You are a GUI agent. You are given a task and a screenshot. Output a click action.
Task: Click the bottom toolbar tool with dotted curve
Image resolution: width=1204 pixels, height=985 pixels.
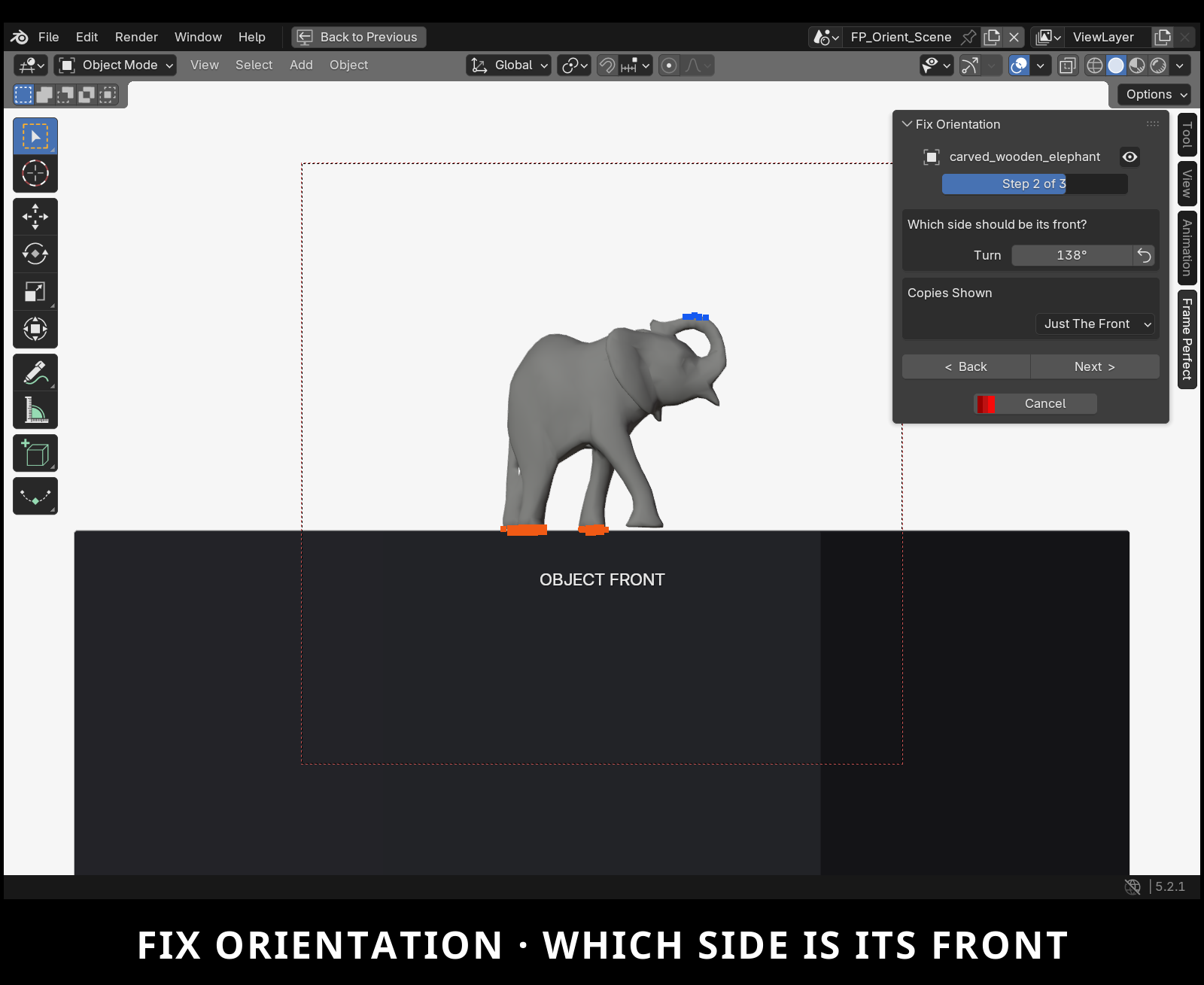(x=35, y=496)
